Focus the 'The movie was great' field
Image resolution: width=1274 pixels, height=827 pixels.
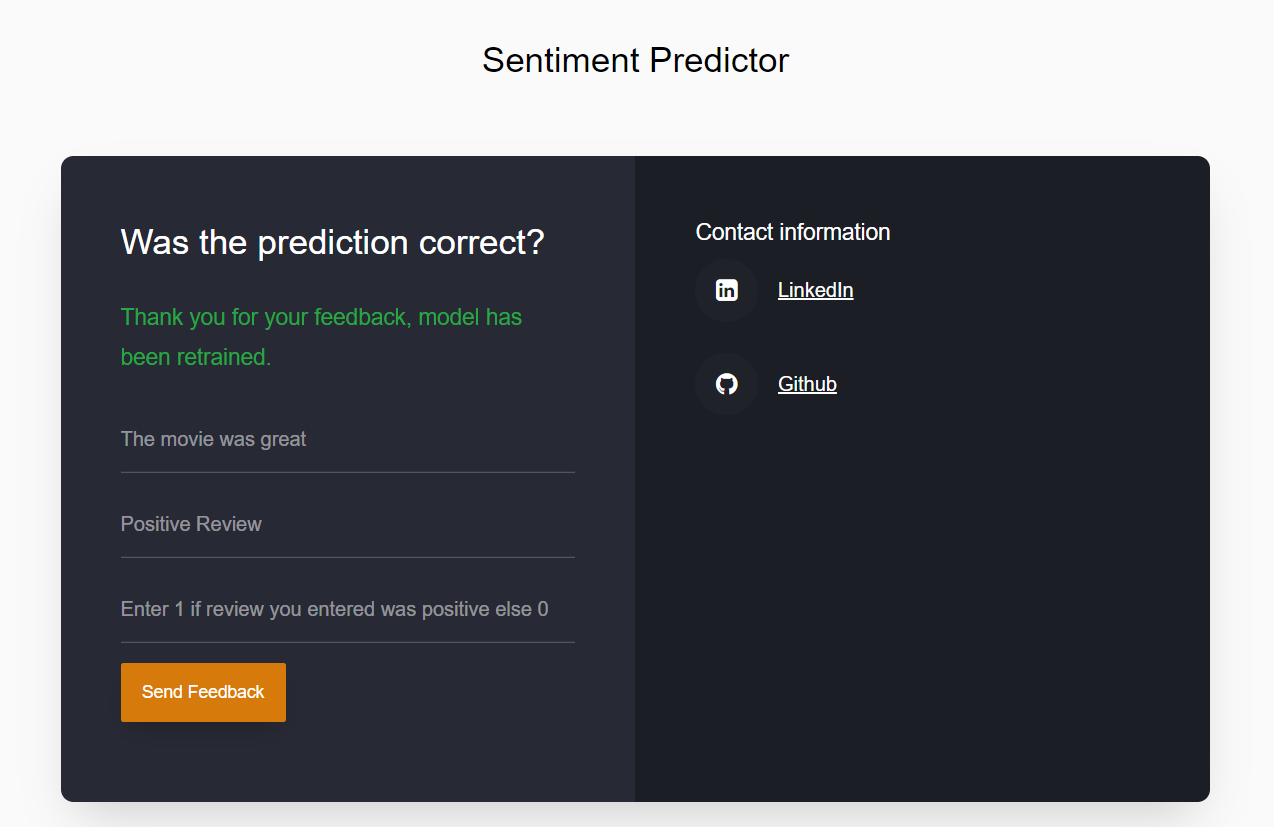click(x=347, y=440)
